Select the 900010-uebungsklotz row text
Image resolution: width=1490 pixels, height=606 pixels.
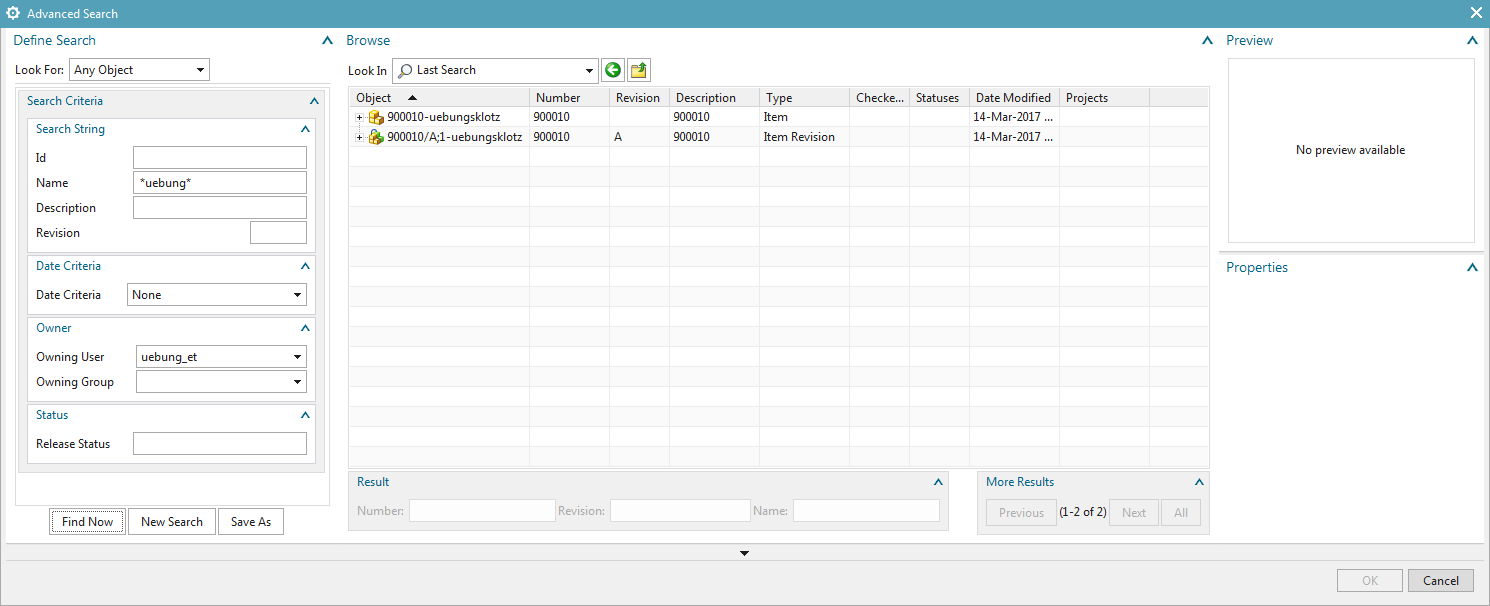(444, 117)
